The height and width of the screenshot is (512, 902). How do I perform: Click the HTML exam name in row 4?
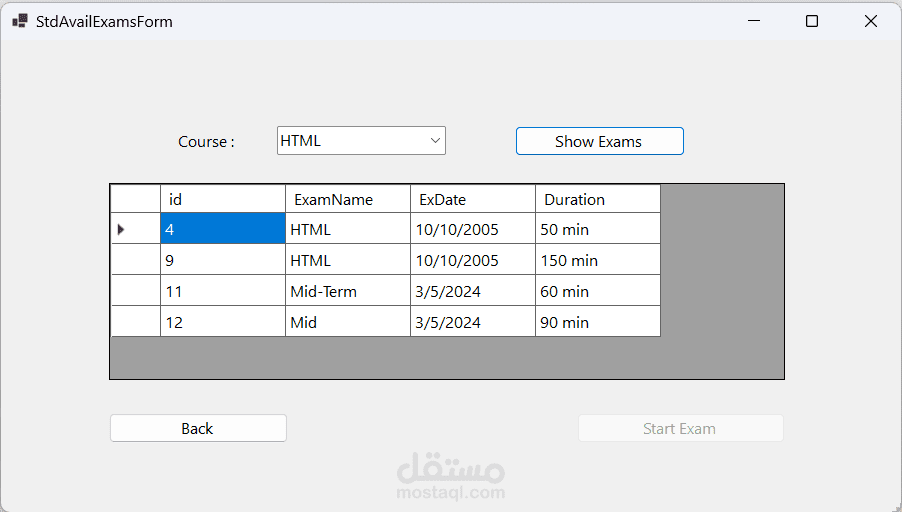(348, 229)
